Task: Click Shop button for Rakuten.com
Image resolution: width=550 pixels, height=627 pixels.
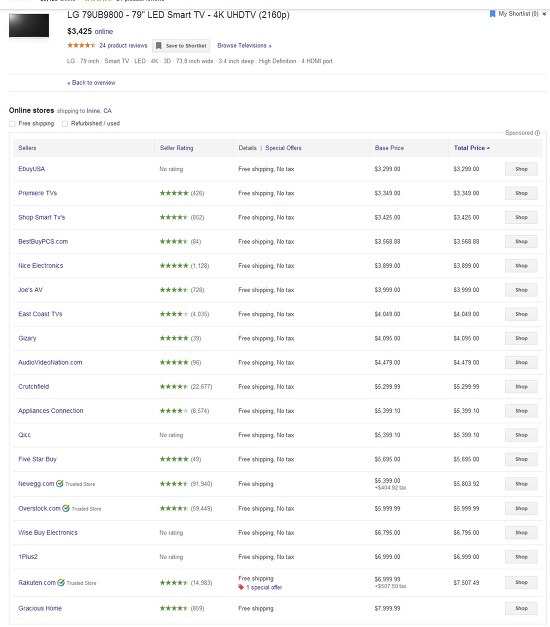Action: (521, 583)
